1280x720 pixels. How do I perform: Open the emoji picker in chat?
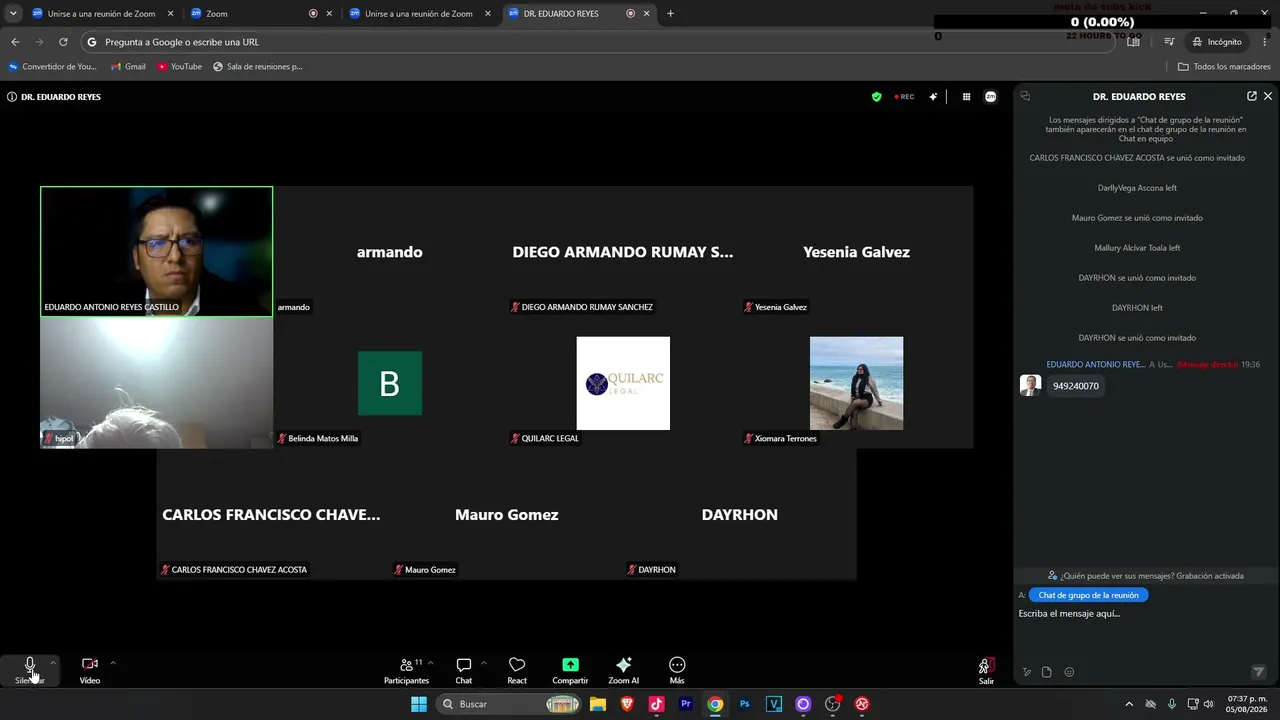point(1069,672)
